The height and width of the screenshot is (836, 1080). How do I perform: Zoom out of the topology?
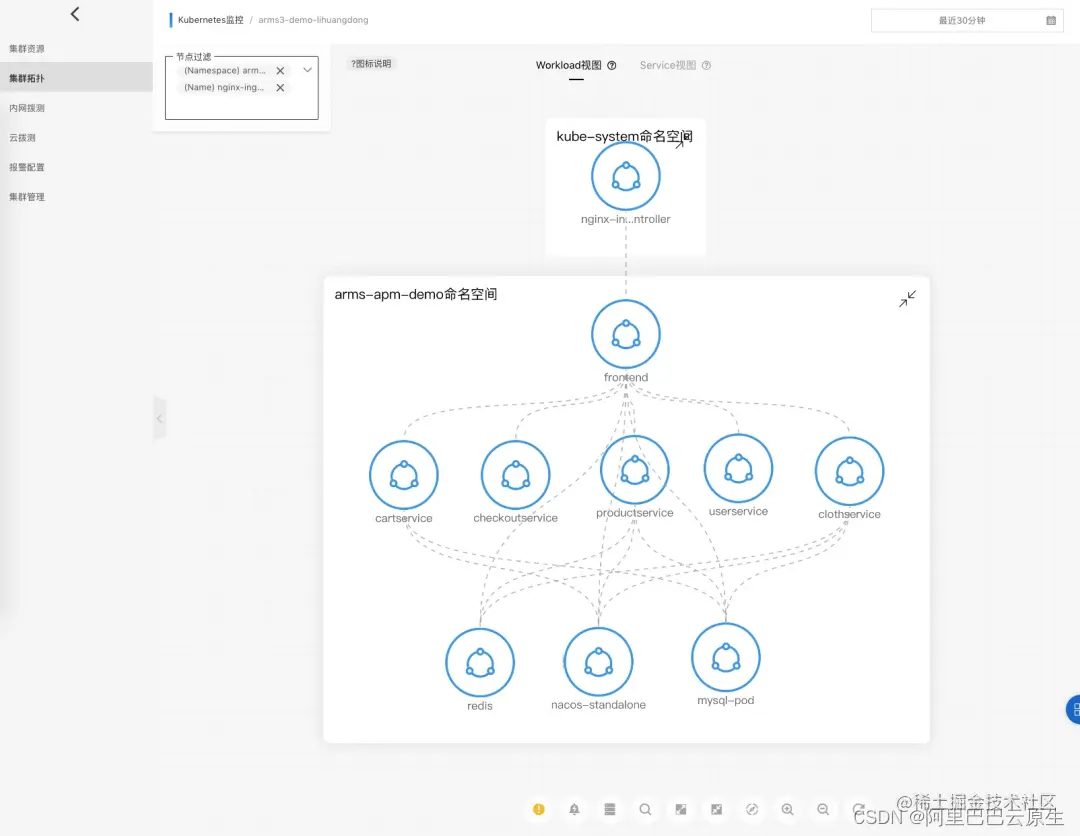823,809
